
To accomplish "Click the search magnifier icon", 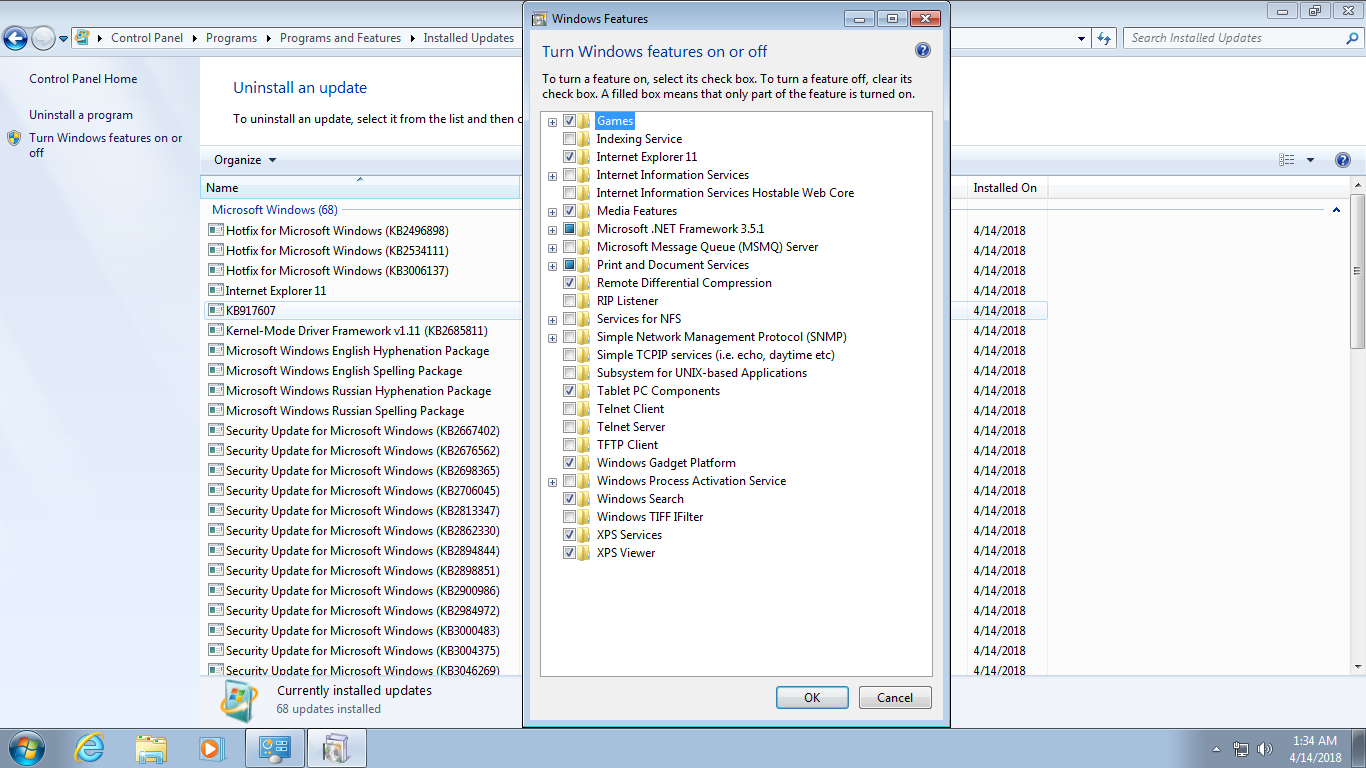I will click(x=1351, y=38).
